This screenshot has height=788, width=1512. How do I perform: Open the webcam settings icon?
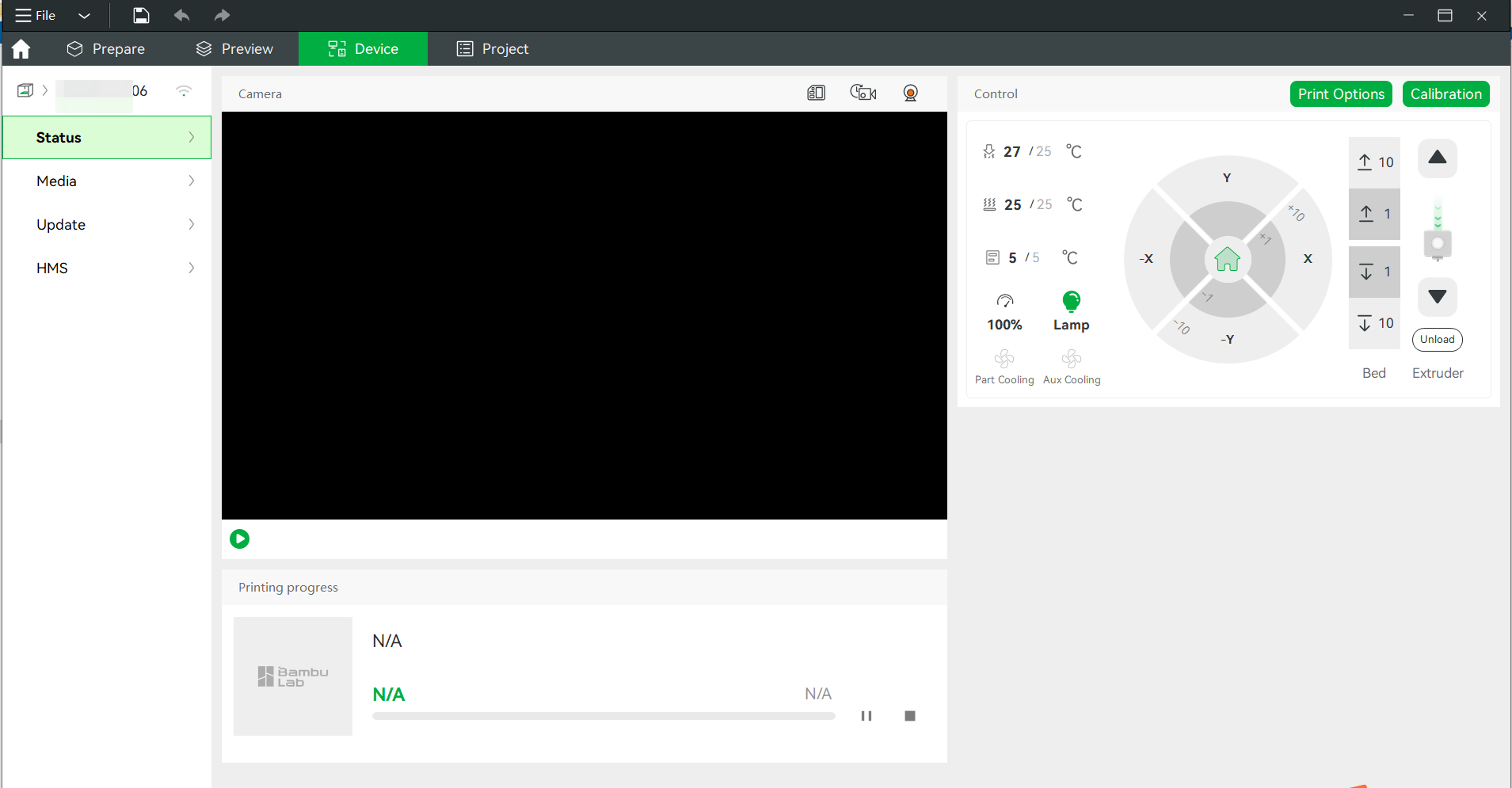tap(911, 93)
